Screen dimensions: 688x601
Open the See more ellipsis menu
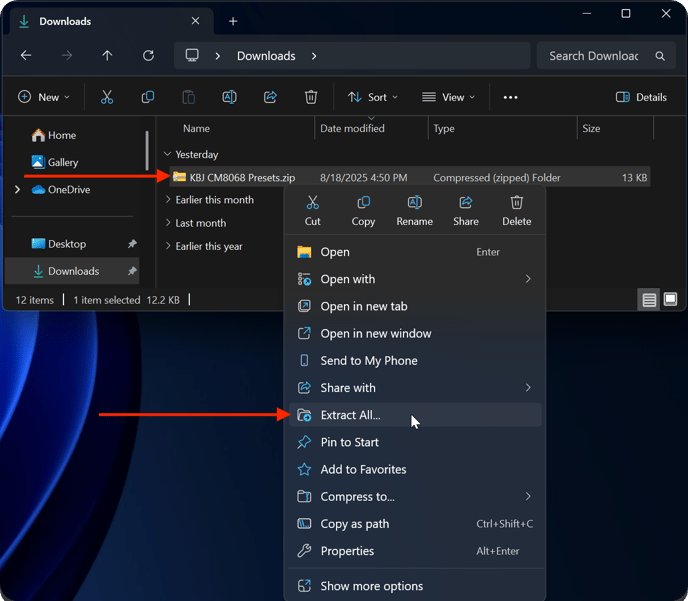pyautogui.click(x=510, y=97)
